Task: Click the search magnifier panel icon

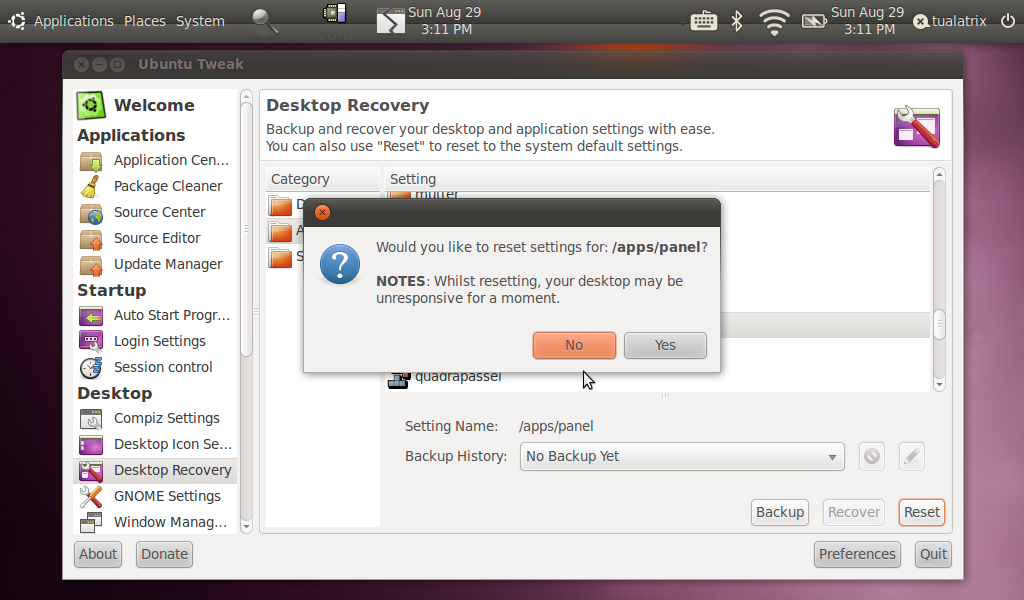Action: point(264,22)
